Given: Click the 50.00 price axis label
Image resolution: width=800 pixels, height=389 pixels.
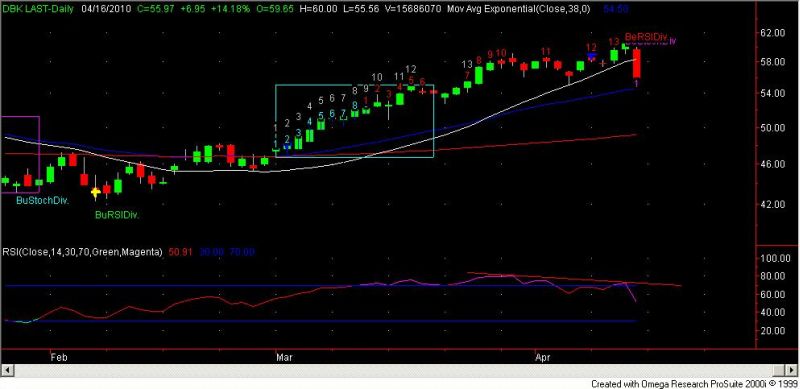Looking at the screenshot, I should pyautogui.click(x=772, y=128).
